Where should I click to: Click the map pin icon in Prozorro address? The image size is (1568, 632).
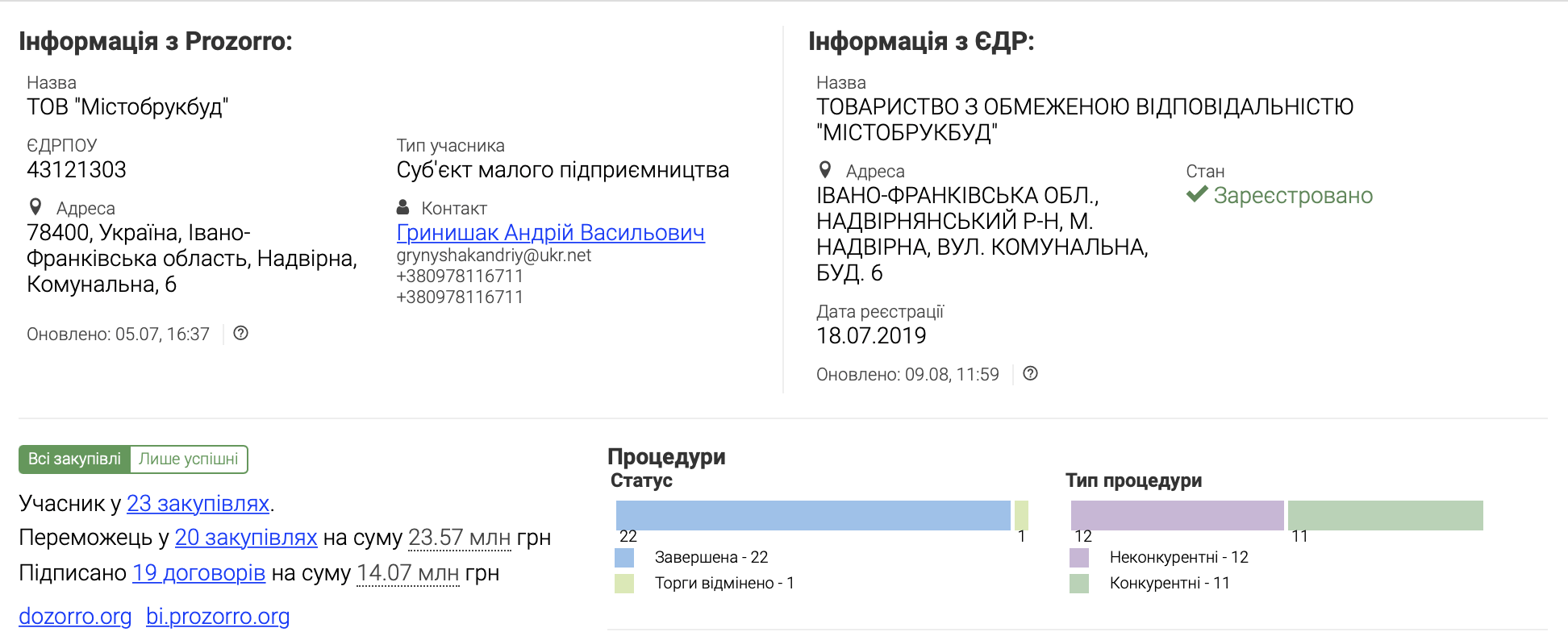(35, 207)
